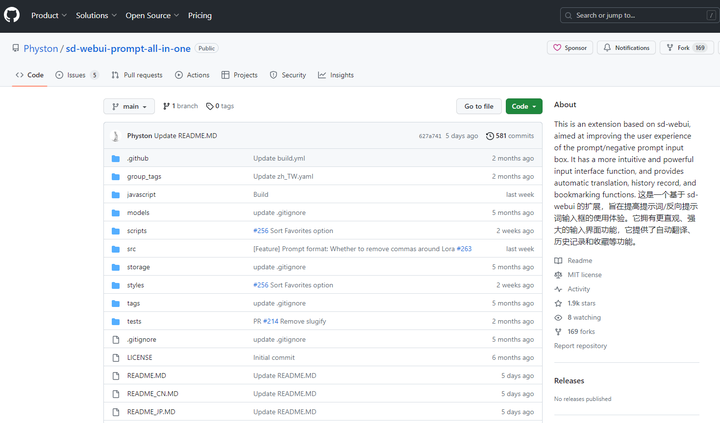View the 581 commits history

point(510,136)
